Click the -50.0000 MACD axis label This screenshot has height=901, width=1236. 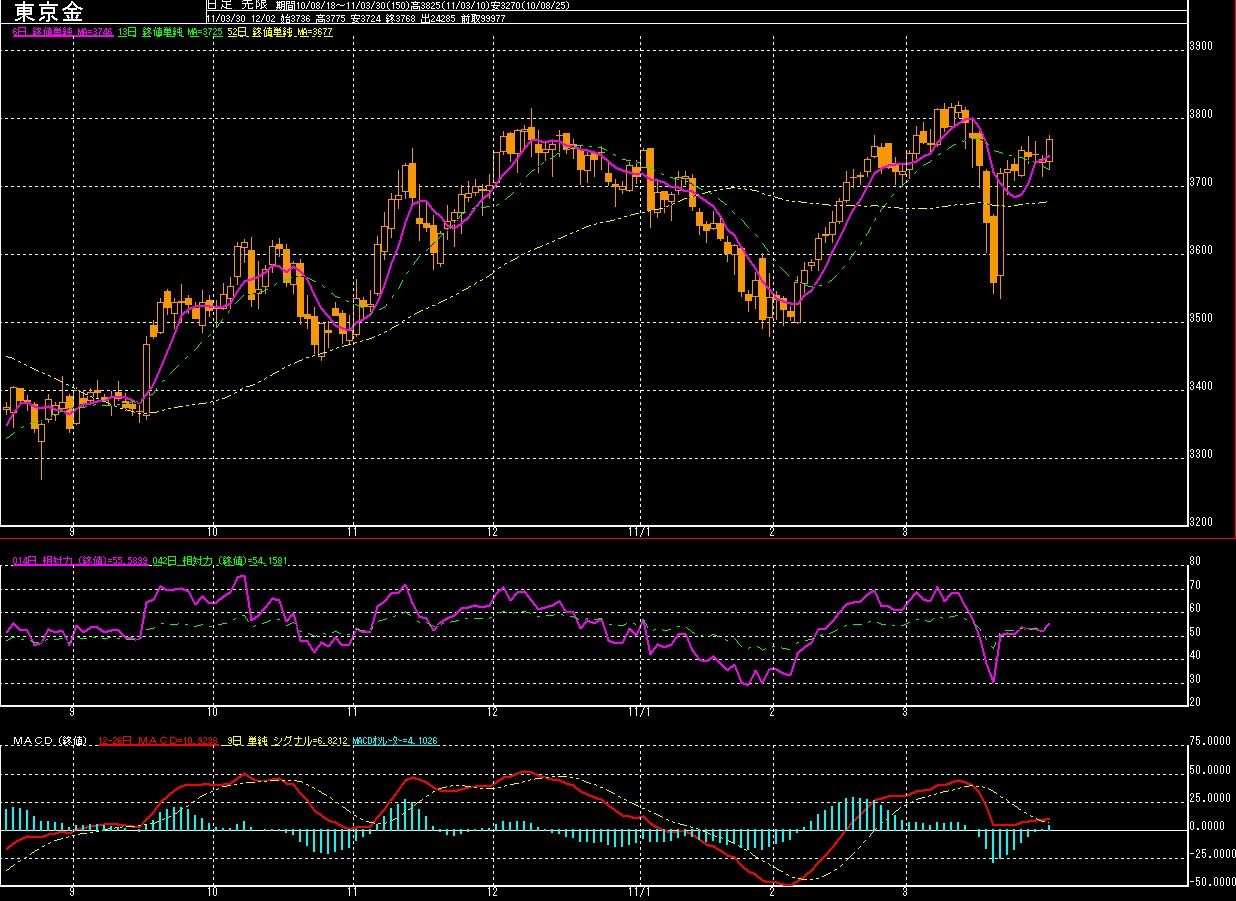1210,882
